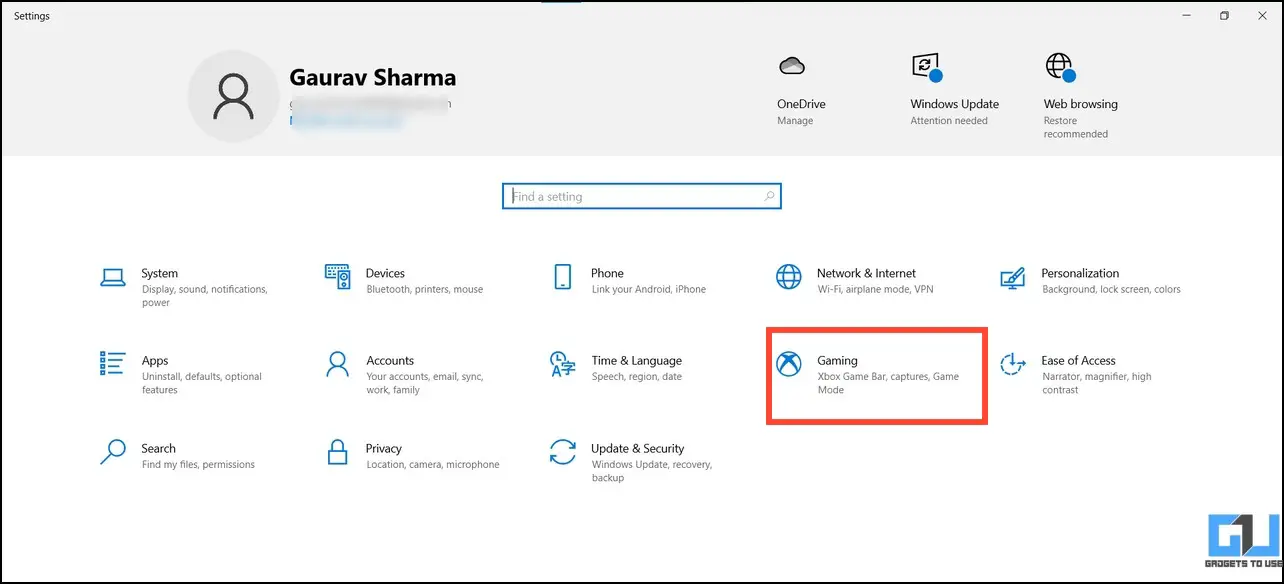Select the Phone icon
Screen dimensions: 1284x584
(x=563, y=277)
